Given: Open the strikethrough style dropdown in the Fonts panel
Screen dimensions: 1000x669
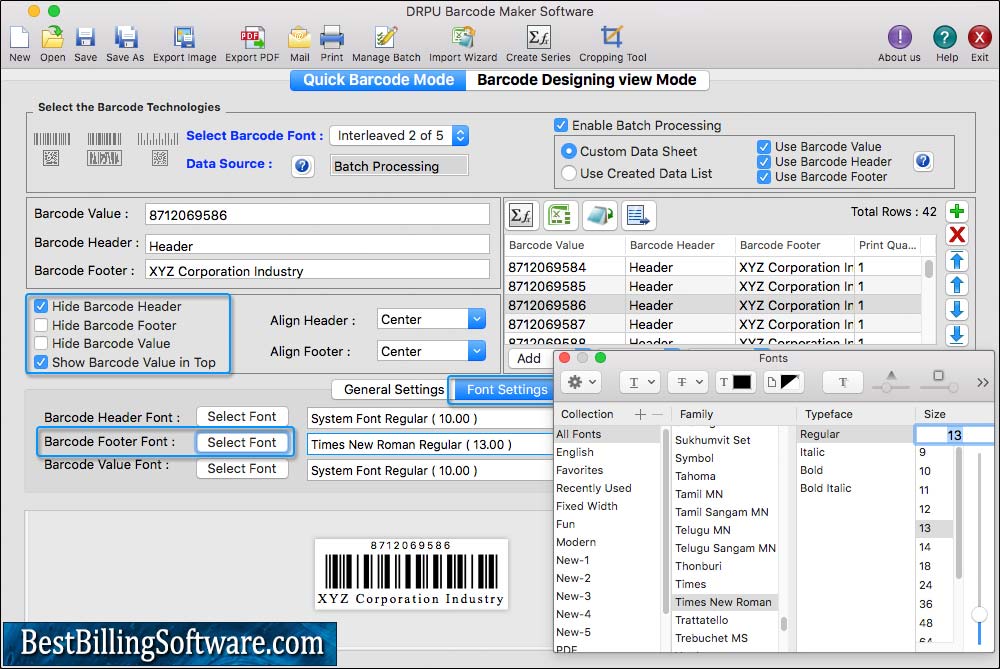Looking at the screenshot, I should pos(687,382).
